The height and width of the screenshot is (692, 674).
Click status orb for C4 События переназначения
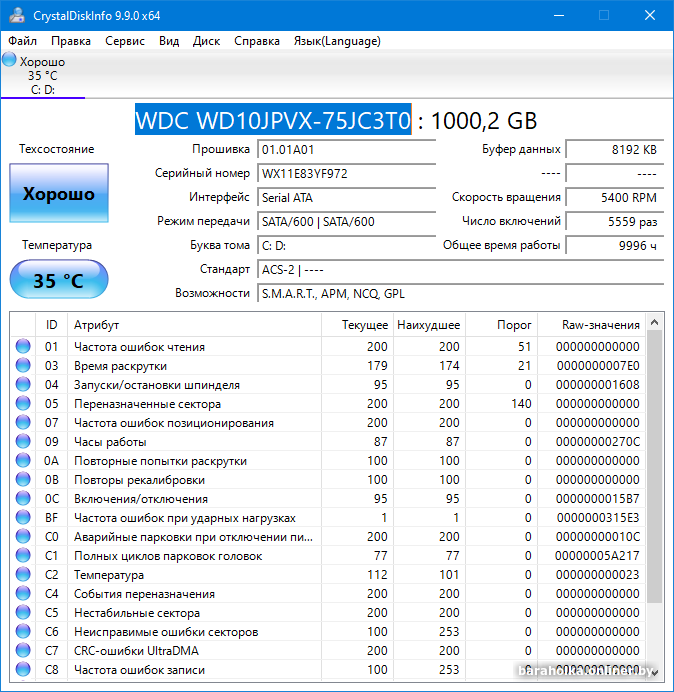point(23,593)
